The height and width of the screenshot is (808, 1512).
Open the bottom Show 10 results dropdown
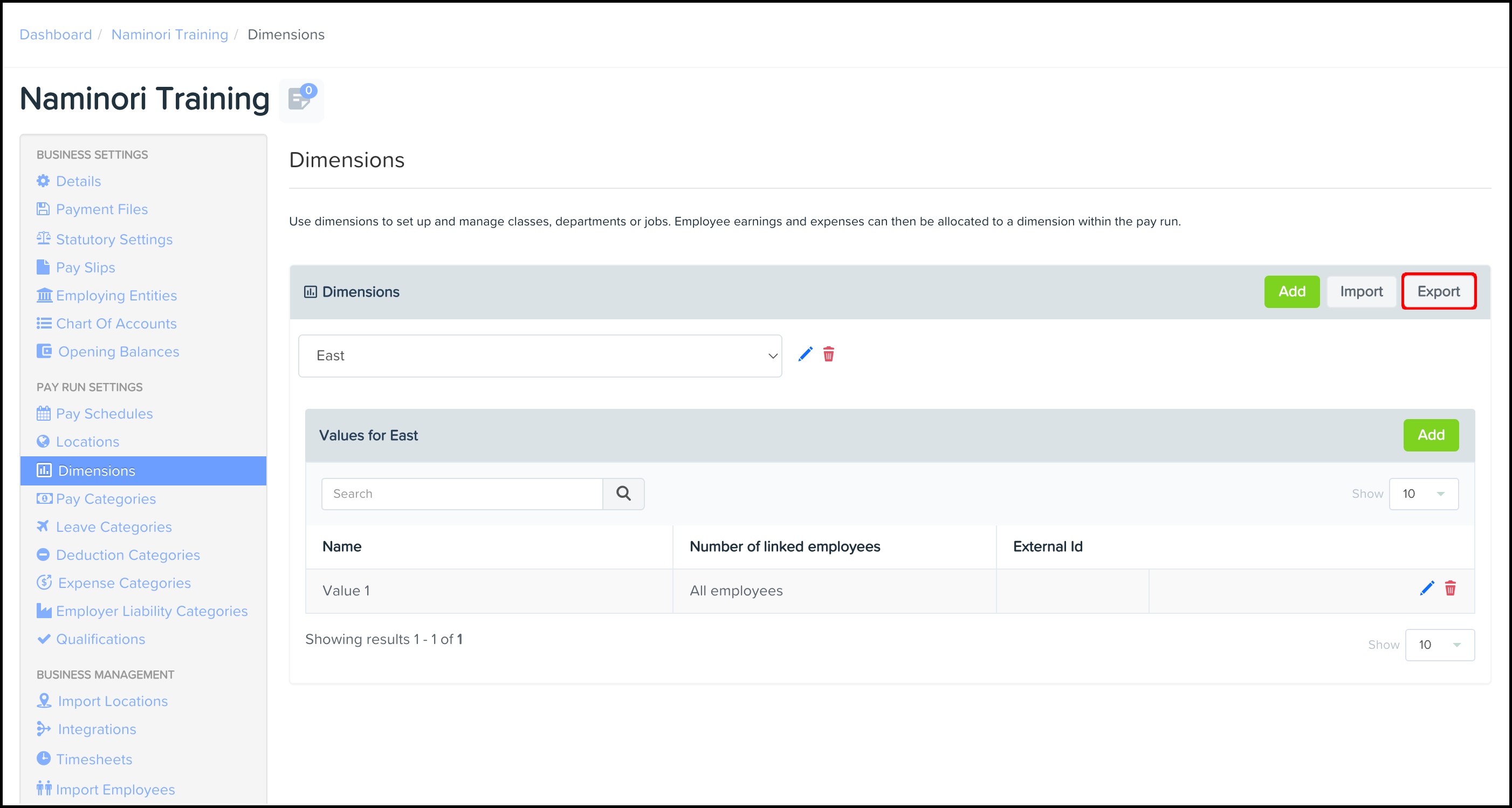(1439, 645)
